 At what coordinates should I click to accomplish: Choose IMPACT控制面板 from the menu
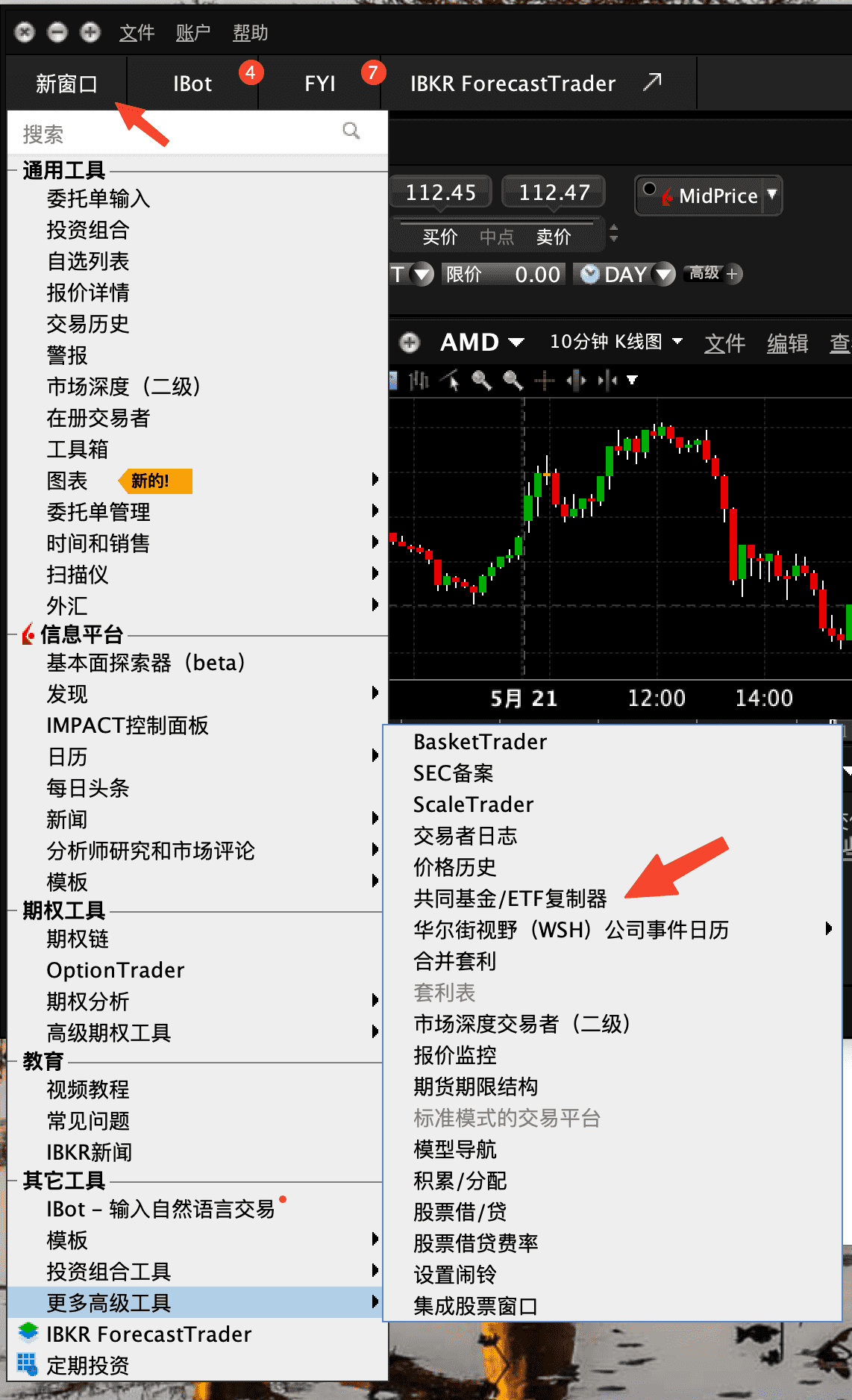(x=128, y=725)
